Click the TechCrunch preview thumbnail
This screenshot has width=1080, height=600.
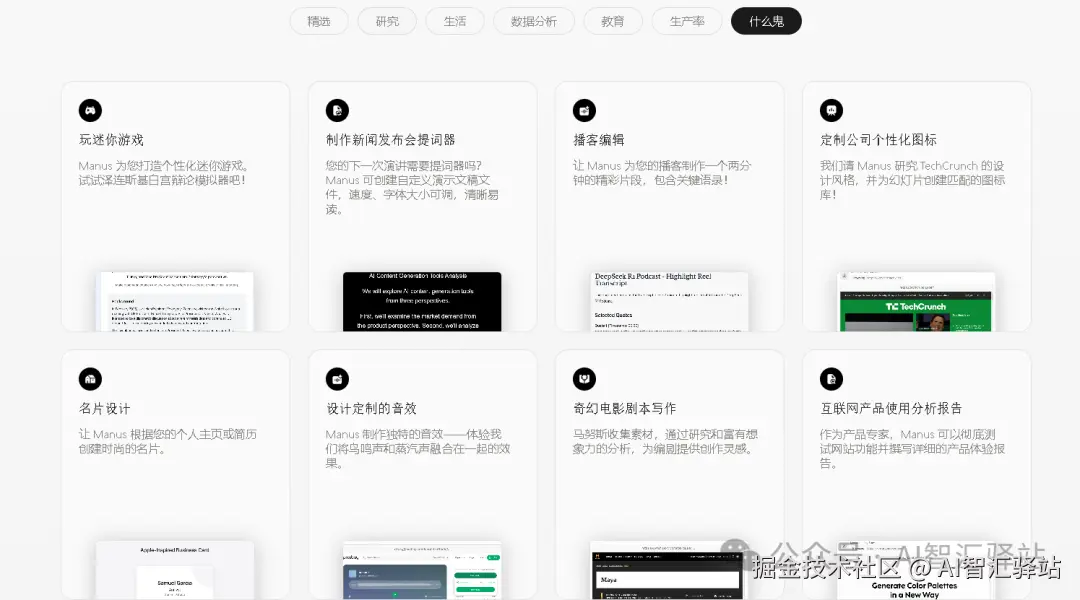(x=916, y=300)
